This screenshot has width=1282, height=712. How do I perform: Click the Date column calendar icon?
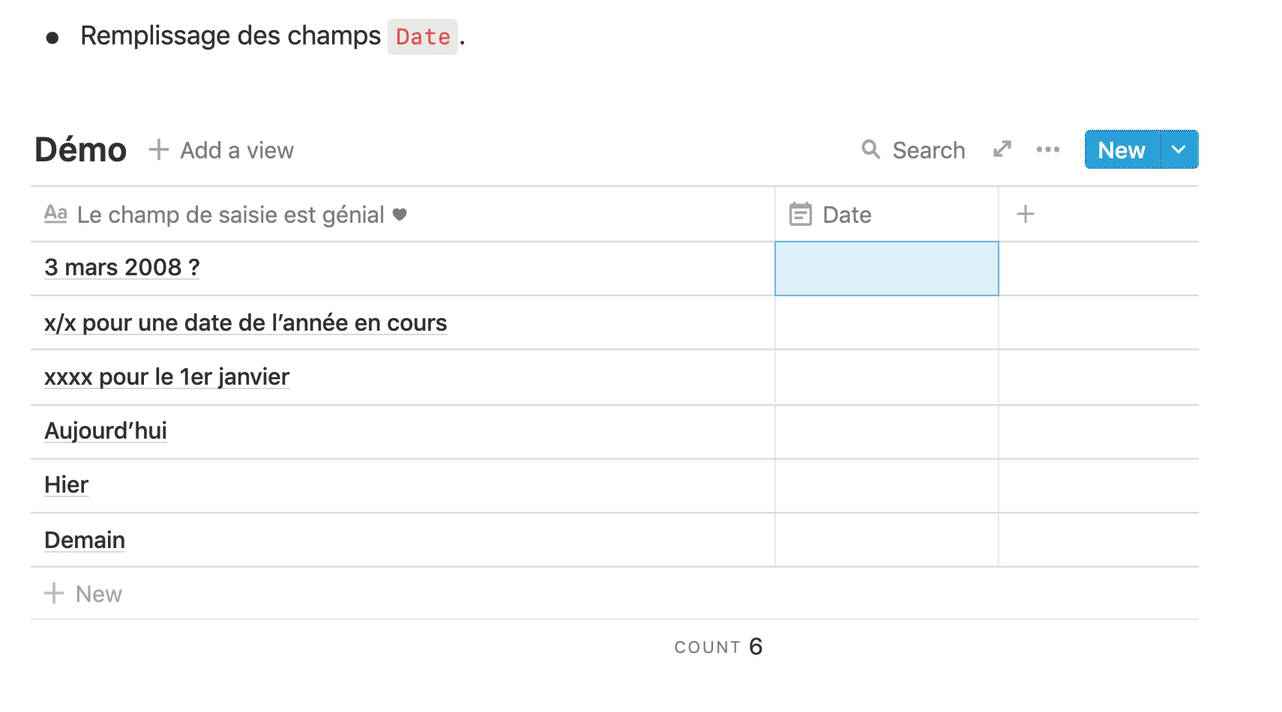coord(800,214)
